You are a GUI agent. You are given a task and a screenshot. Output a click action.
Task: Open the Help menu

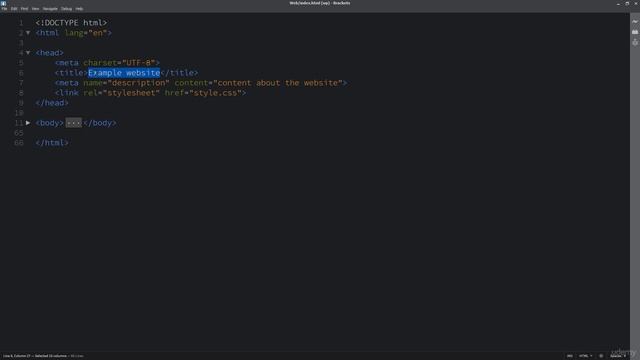[x=79, y=9]
